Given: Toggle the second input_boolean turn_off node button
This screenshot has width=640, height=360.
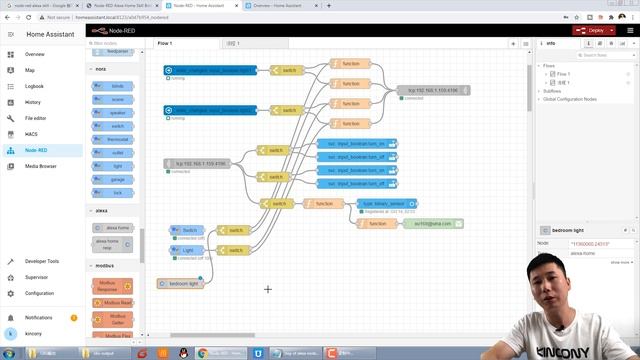Looking at the screenshot, I should click(x=392, y=184).
